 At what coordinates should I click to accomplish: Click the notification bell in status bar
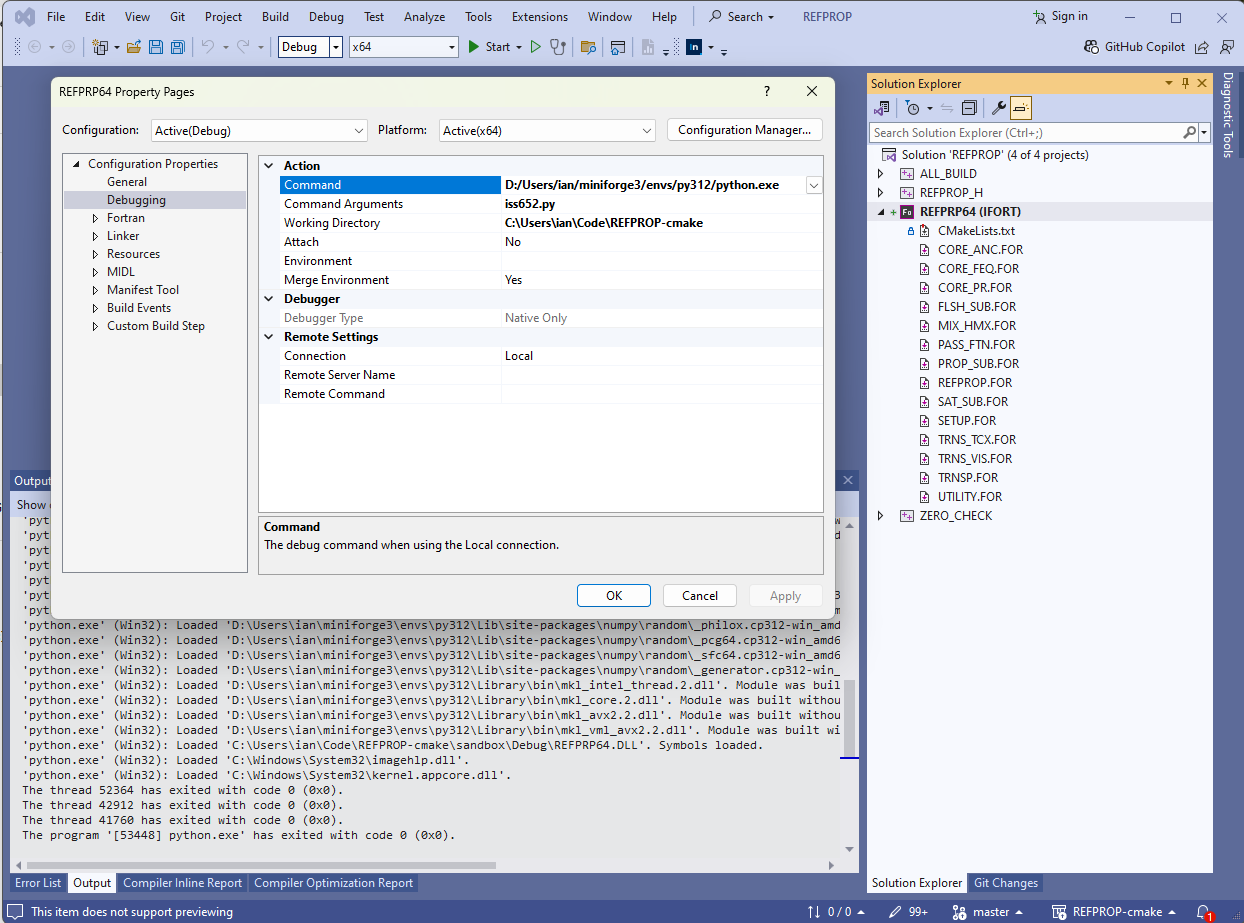pyautogui.click(x=1205, y=912)
